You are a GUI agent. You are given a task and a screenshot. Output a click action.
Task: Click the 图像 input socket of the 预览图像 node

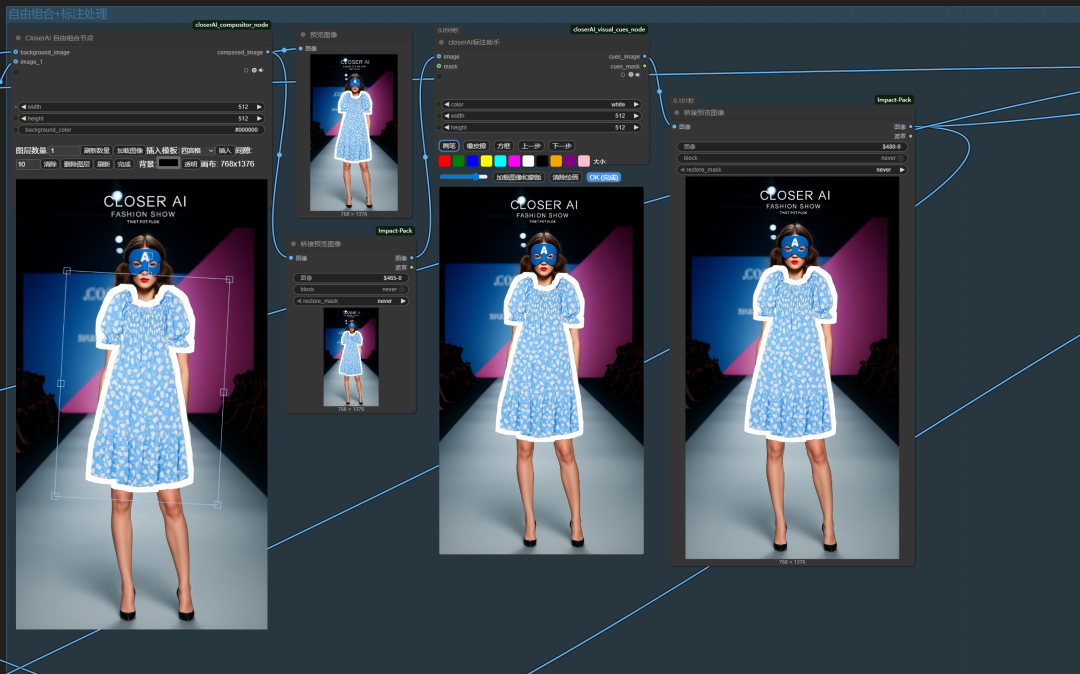[300, 48]
